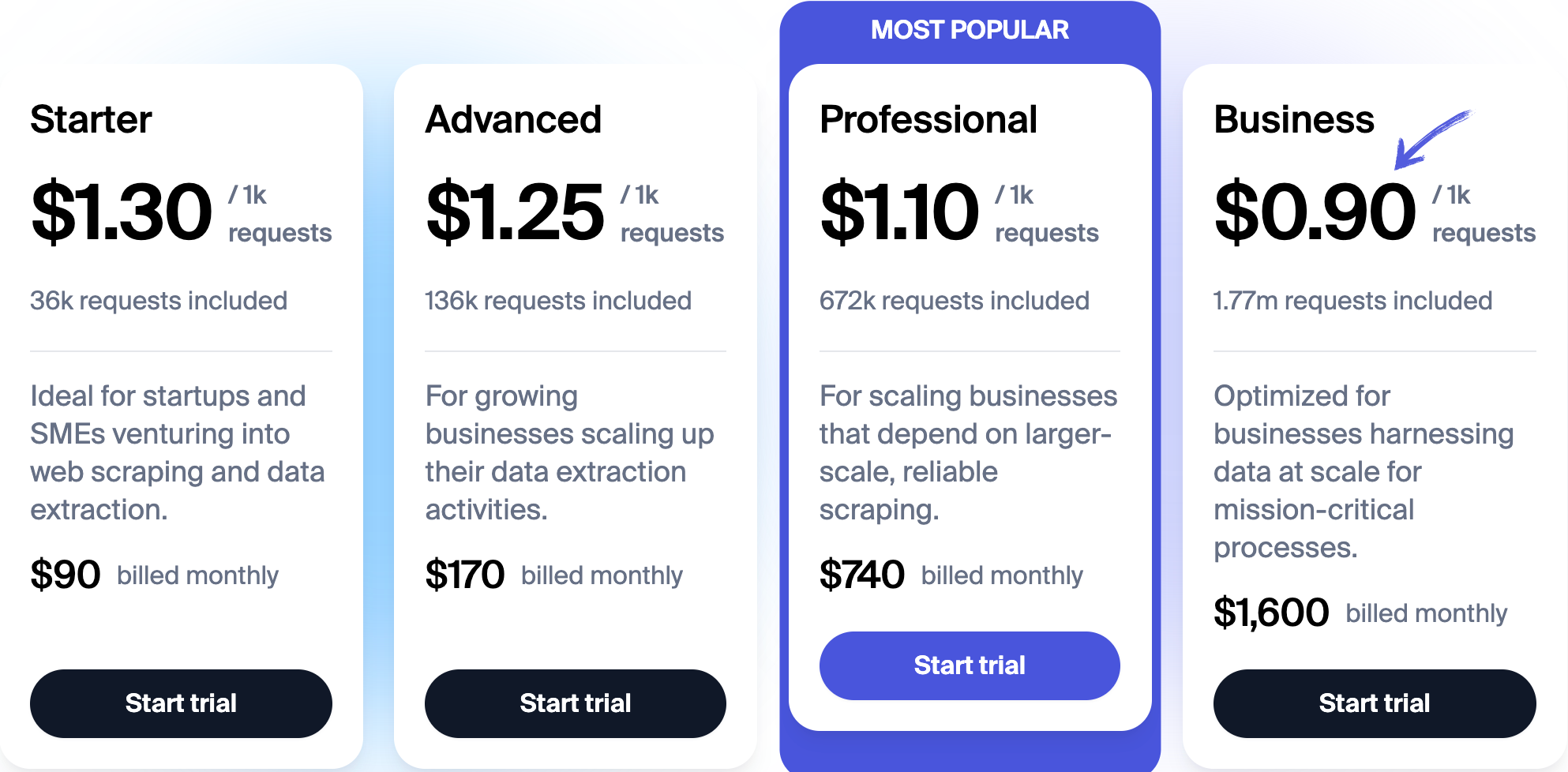Select the Most Popular banner
This screenshot has height=772, width=1568.
pos(970,30)
